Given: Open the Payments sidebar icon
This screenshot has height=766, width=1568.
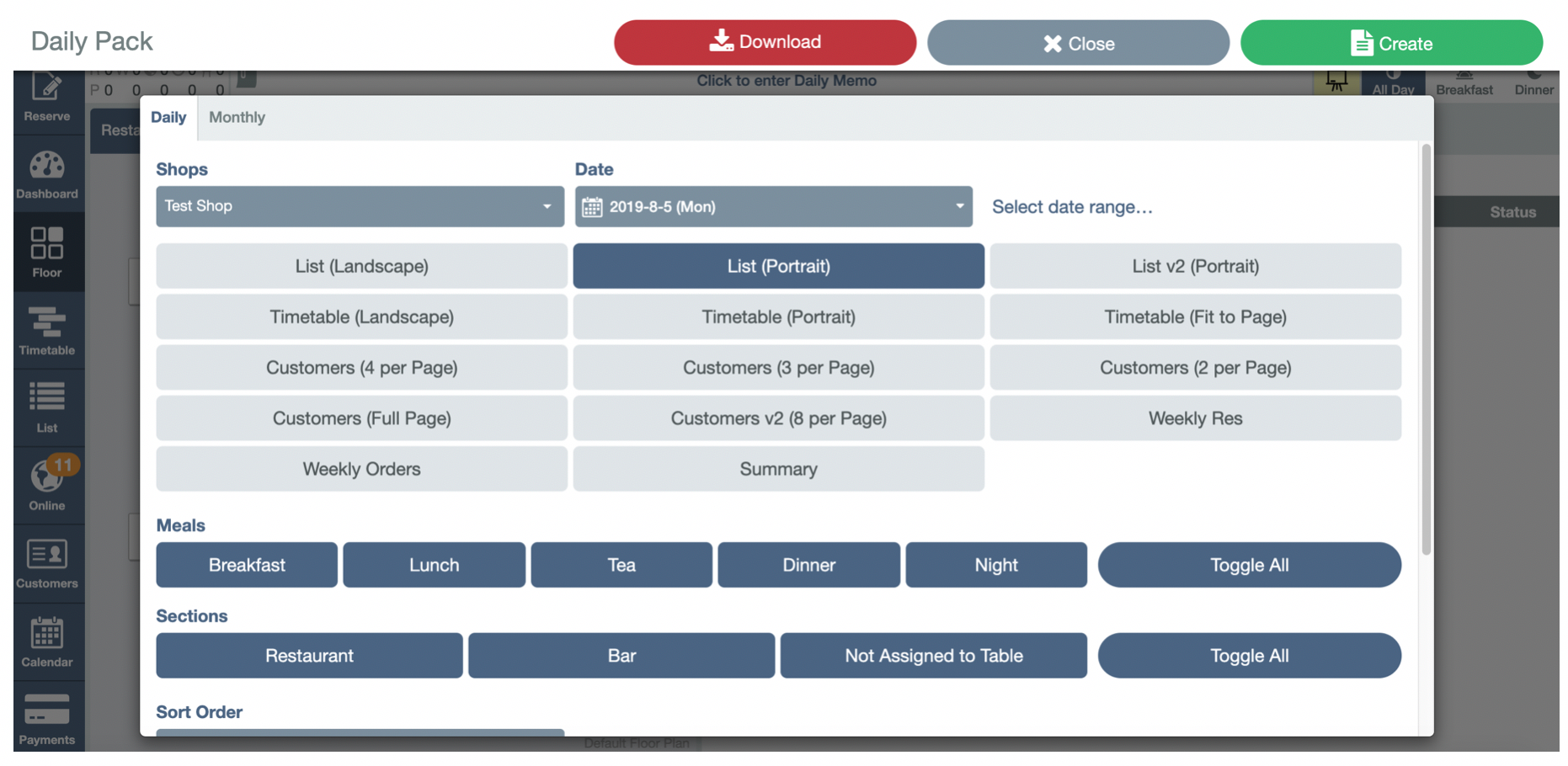Looking at the screenshot, I should 47,717.
